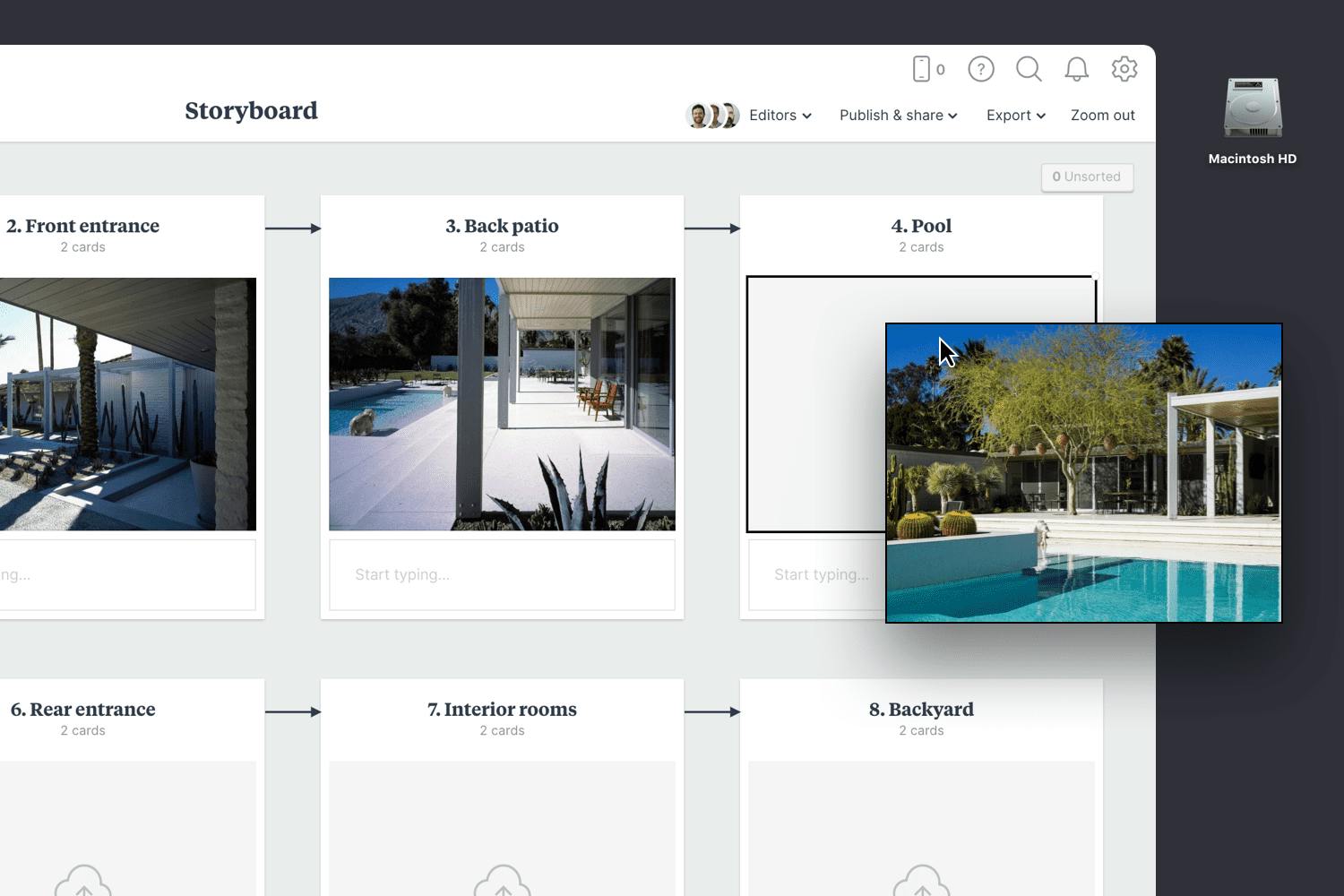Click the upload cloud in Interior rooms card
Image resolution: width=1344 pixels, height=896 pixels.
click(x=502, y=883)
